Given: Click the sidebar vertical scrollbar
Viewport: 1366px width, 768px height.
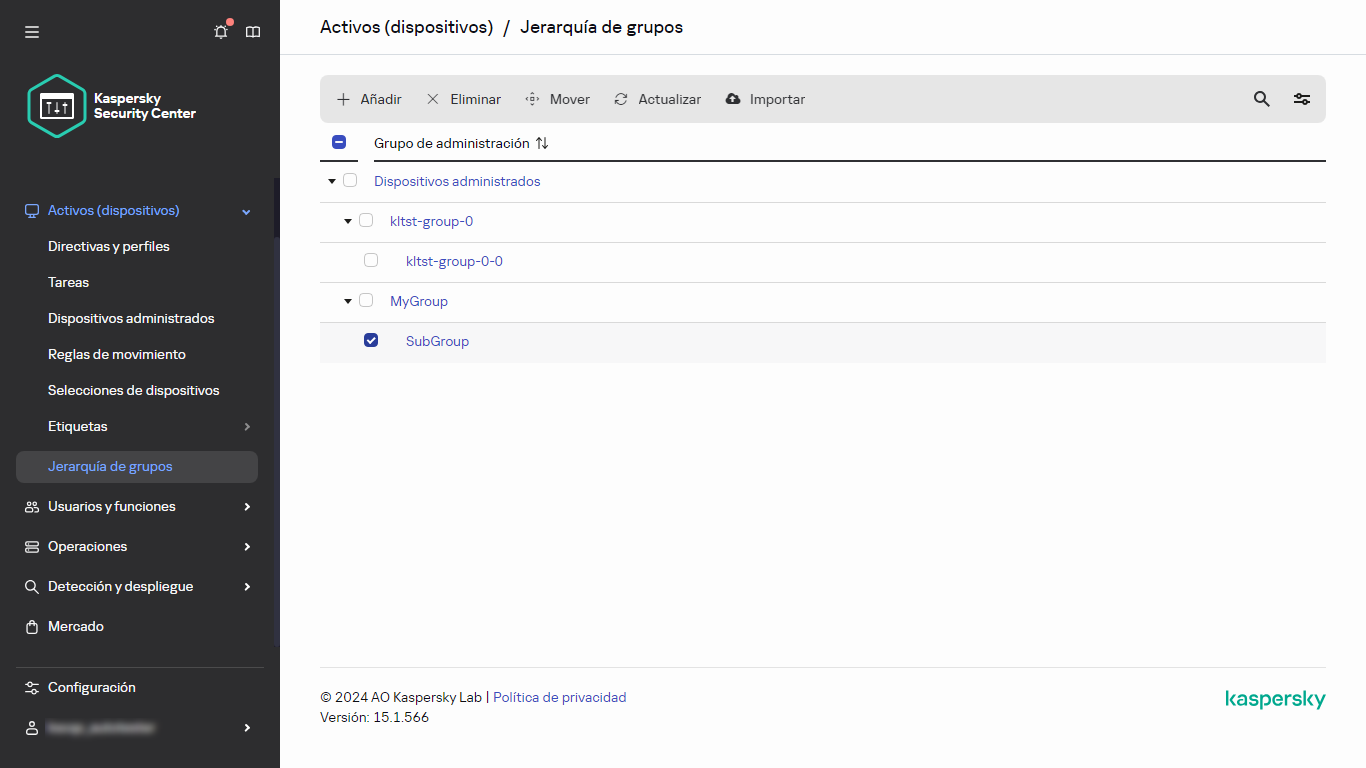Looking at the screenshot, I should [276, 400].
